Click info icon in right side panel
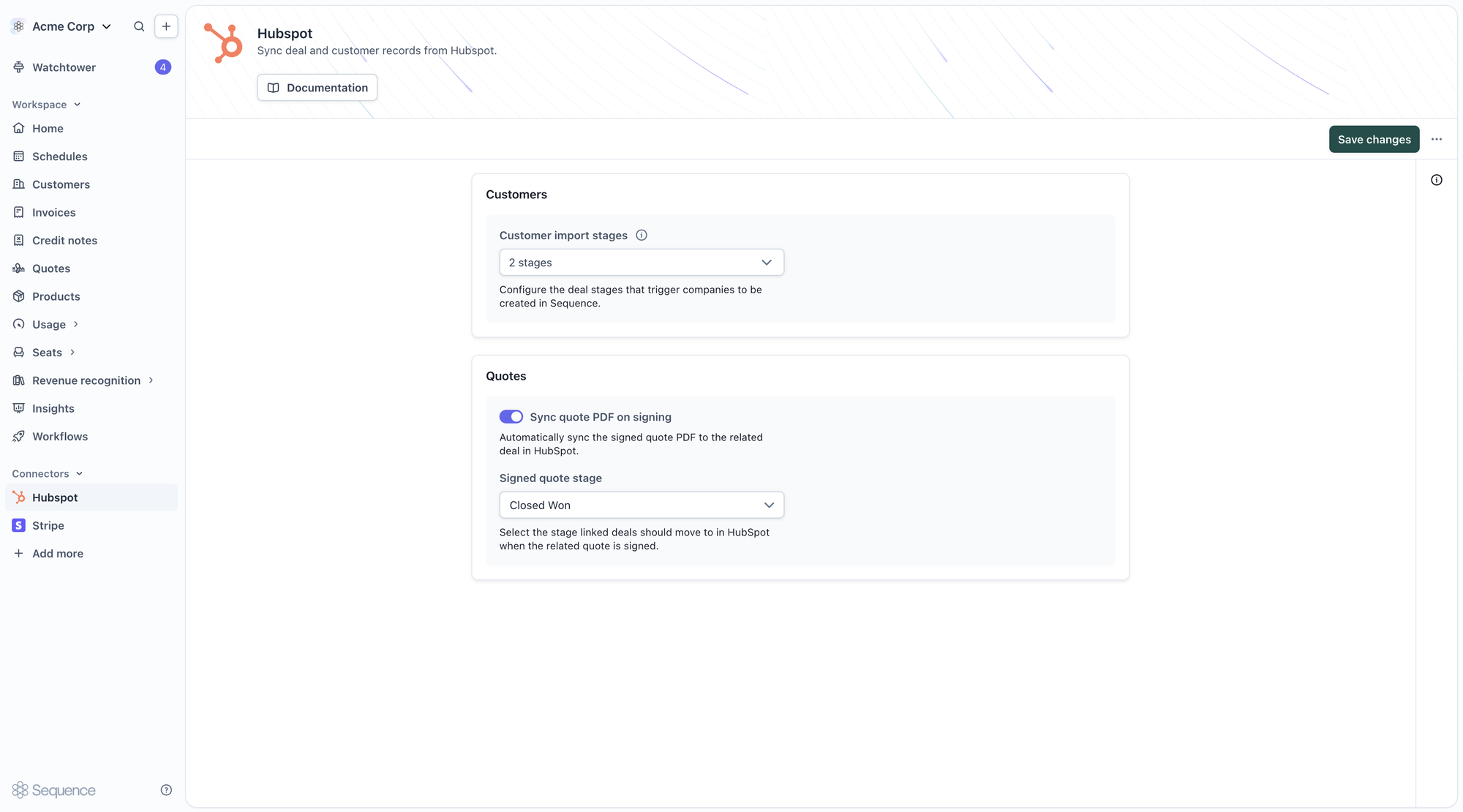Screen dimensions: 1463x812 [x=1437, y=180]
